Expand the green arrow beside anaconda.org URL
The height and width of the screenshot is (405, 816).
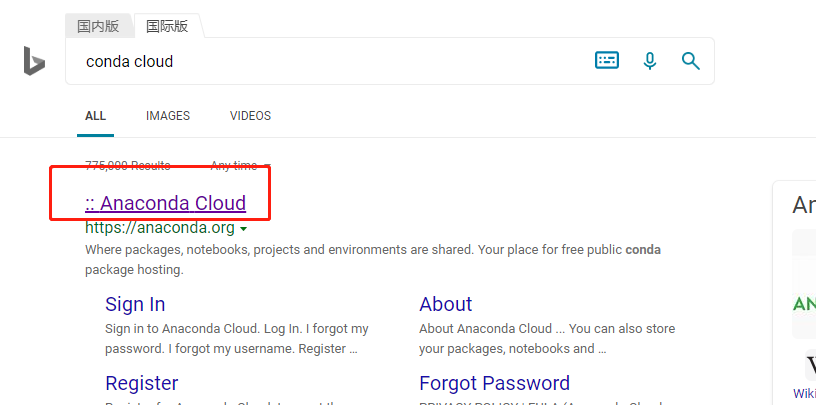coord(244,229)
